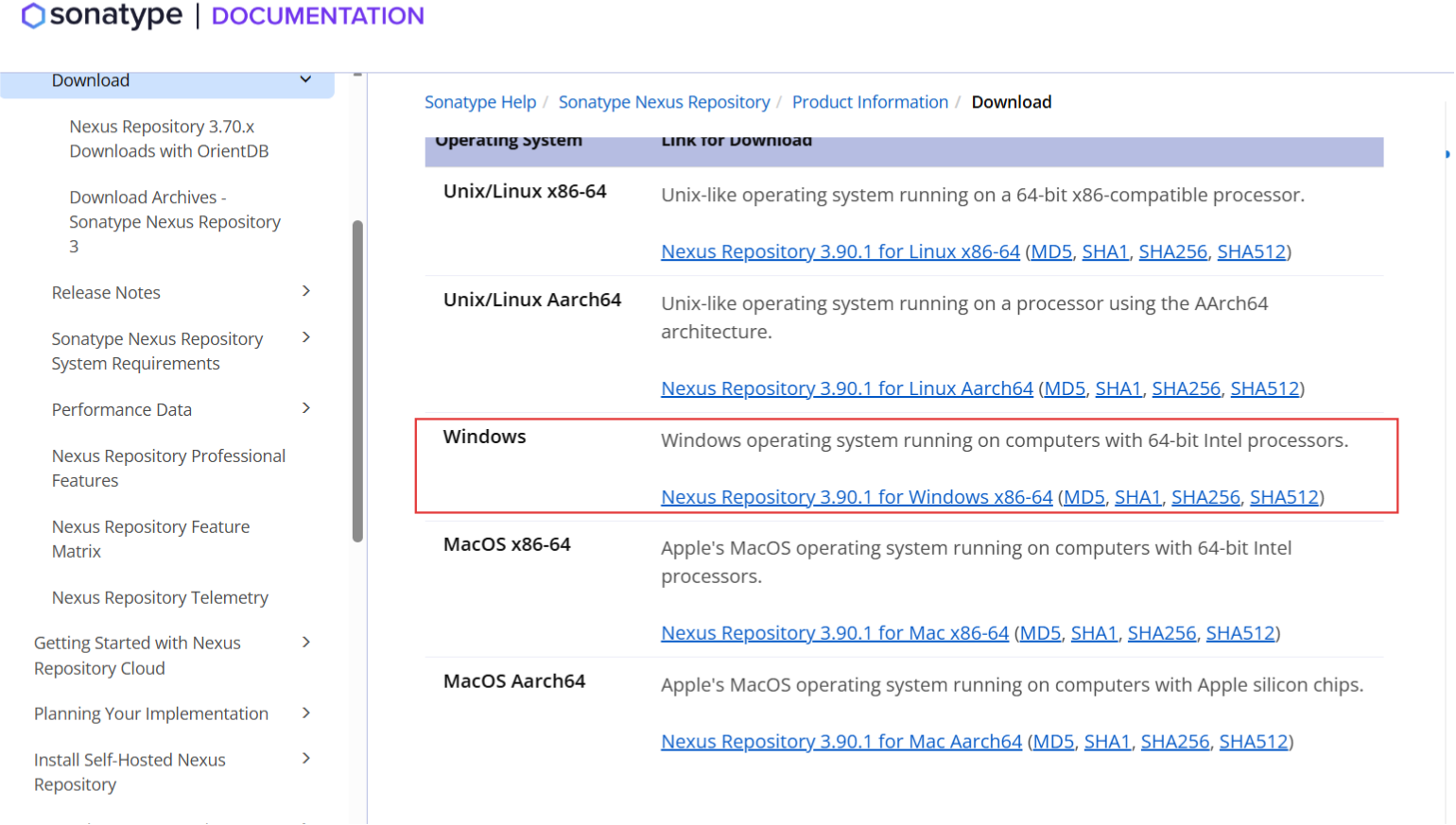Open Nexus Repository 3.70.x Downloads with OrientDB

[169, 139]
